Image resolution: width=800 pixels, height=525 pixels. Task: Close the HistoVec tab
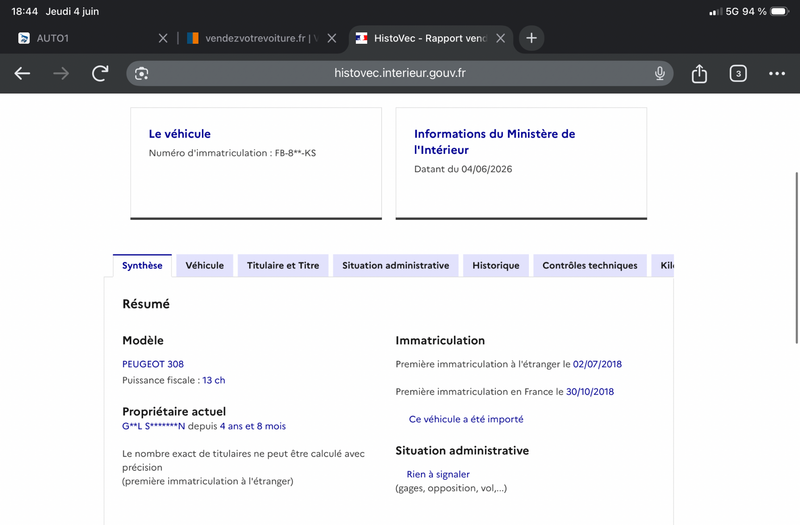click(x=501, y=38)
